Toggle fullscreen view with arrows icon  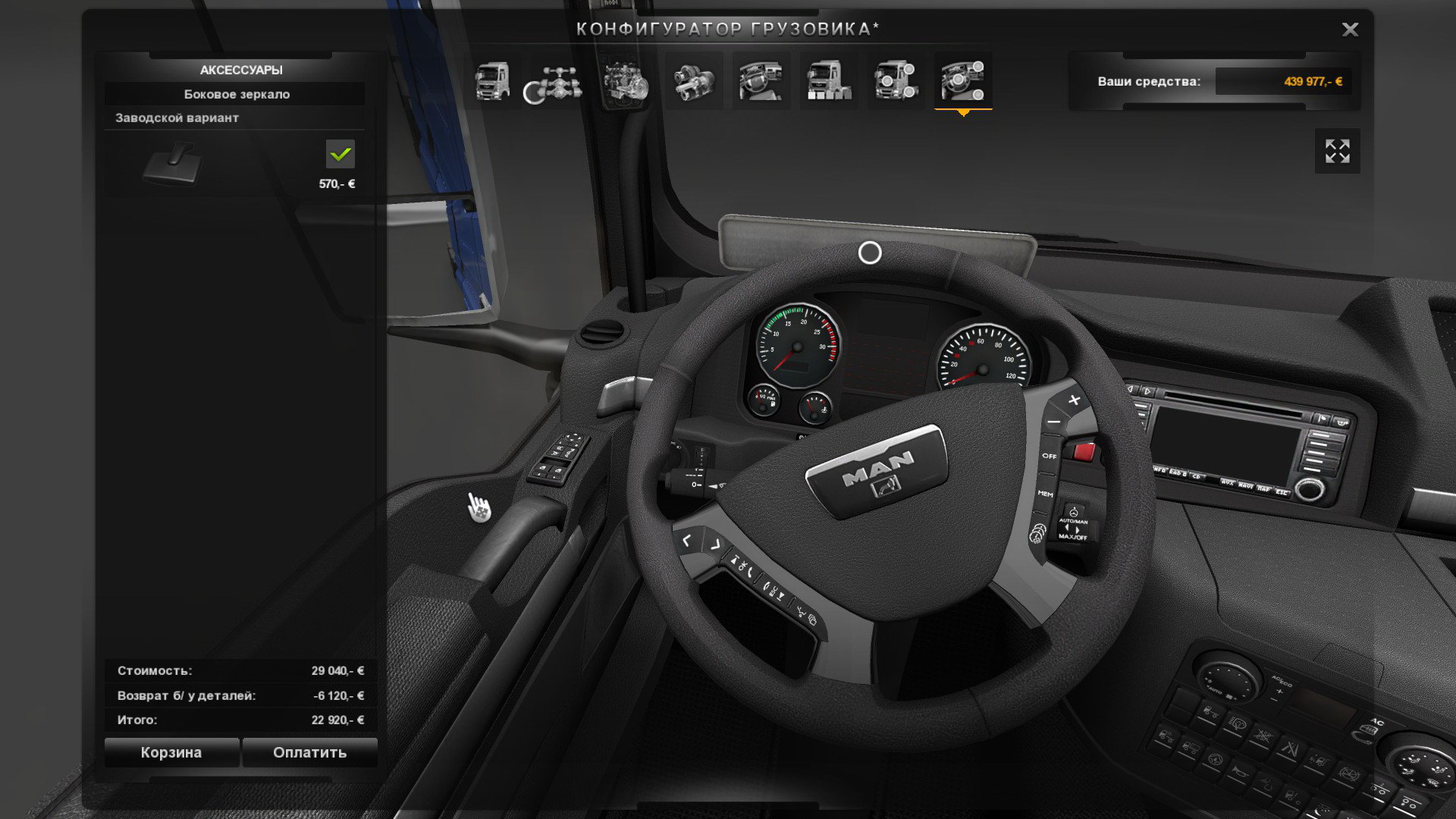[x=1337, y=151]
